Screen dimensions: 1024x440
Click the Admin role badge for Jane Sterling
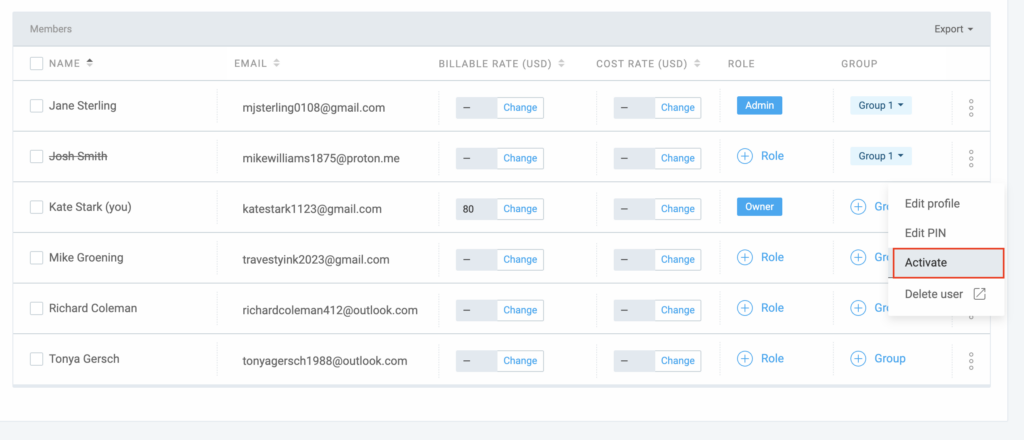point(759,105)
